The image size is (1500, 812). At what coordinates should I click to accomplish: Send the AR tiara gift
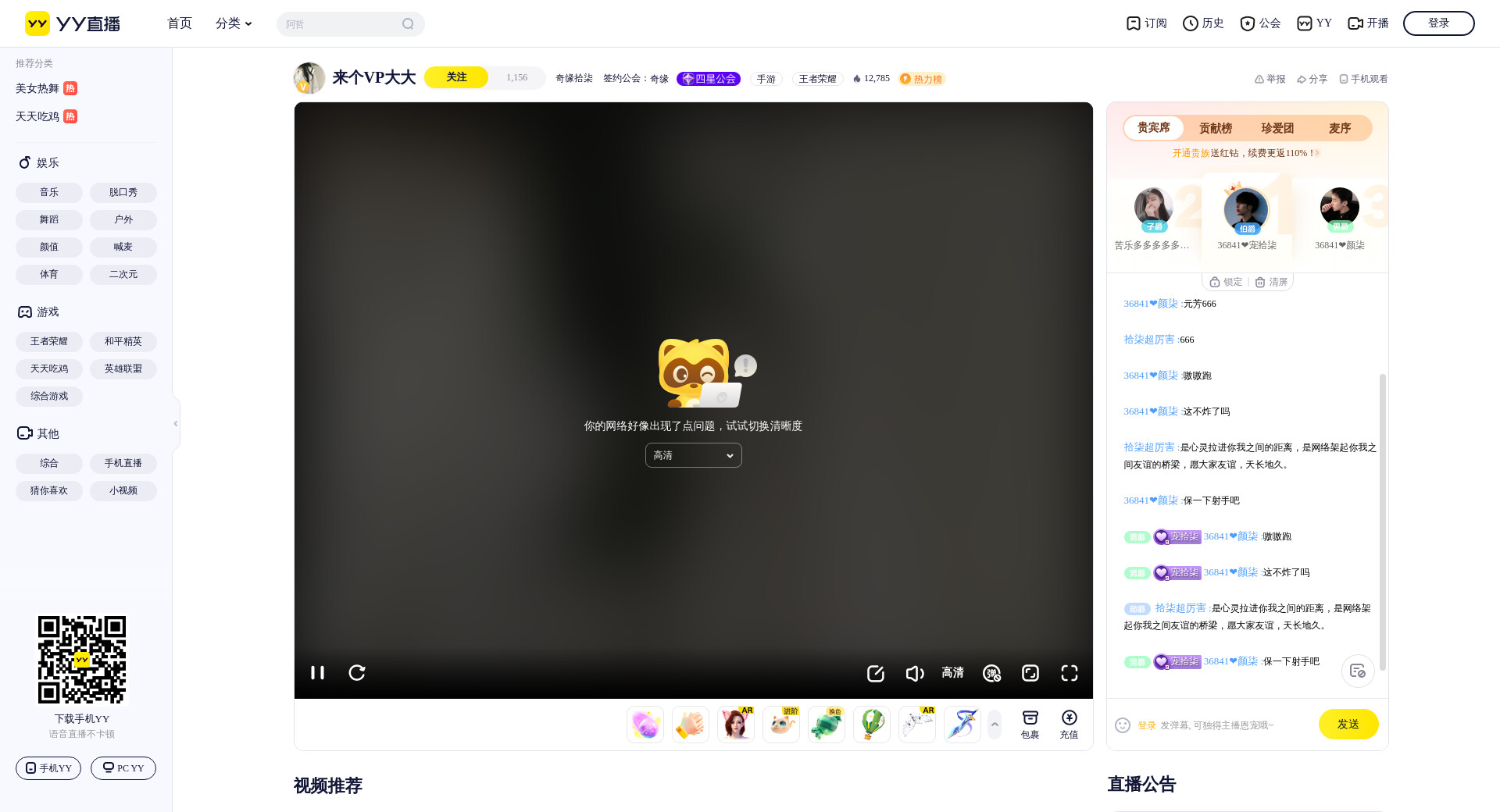coord(917,725)
